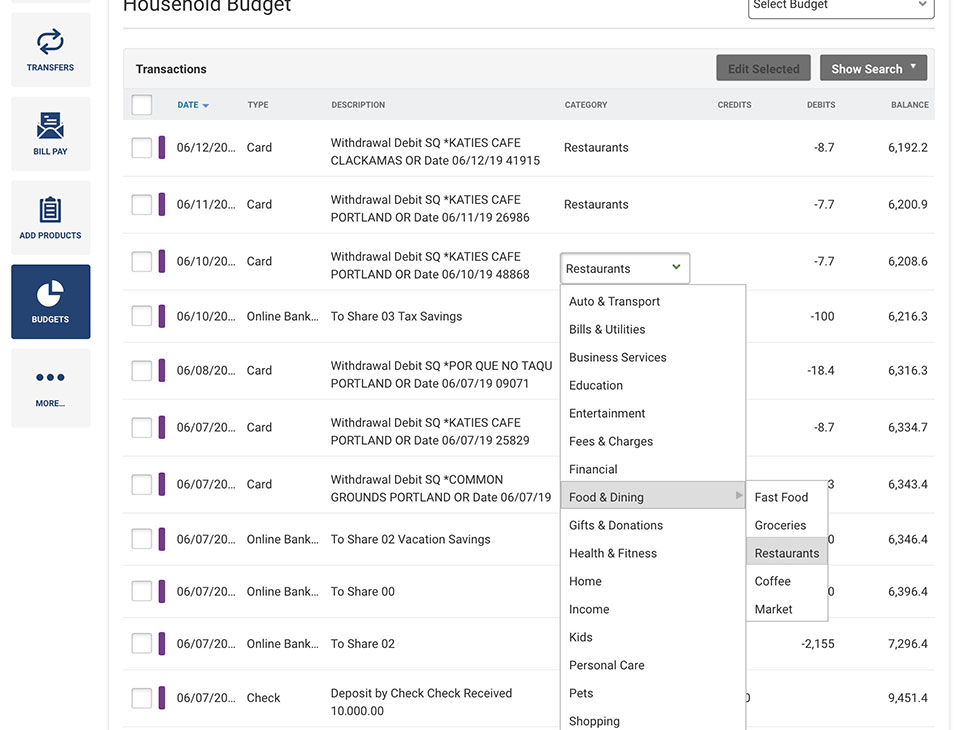Choose Fees & Charges category

pyautogui.click(x=653, y=442)
